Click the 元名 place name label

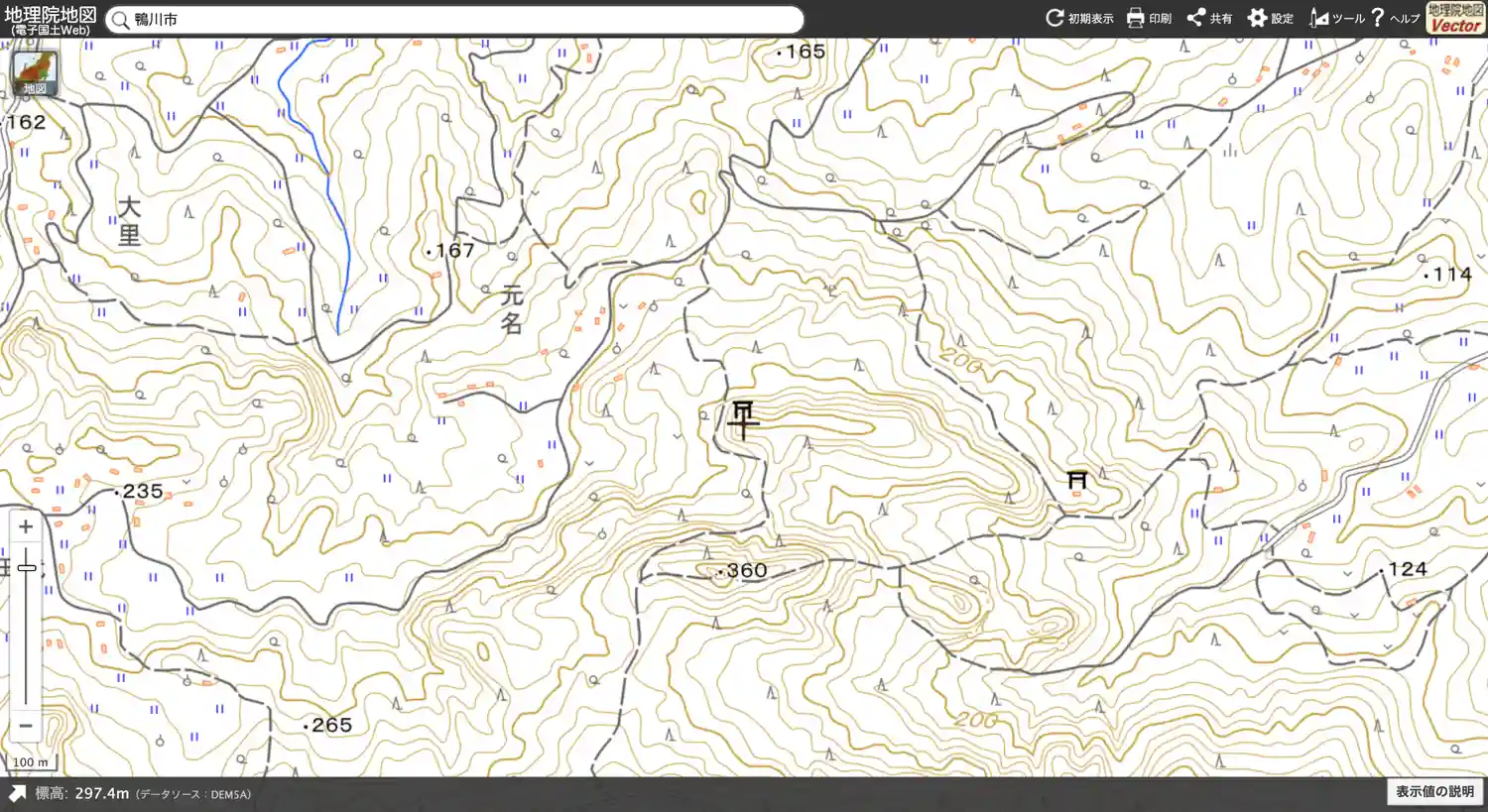click(511, 308)
